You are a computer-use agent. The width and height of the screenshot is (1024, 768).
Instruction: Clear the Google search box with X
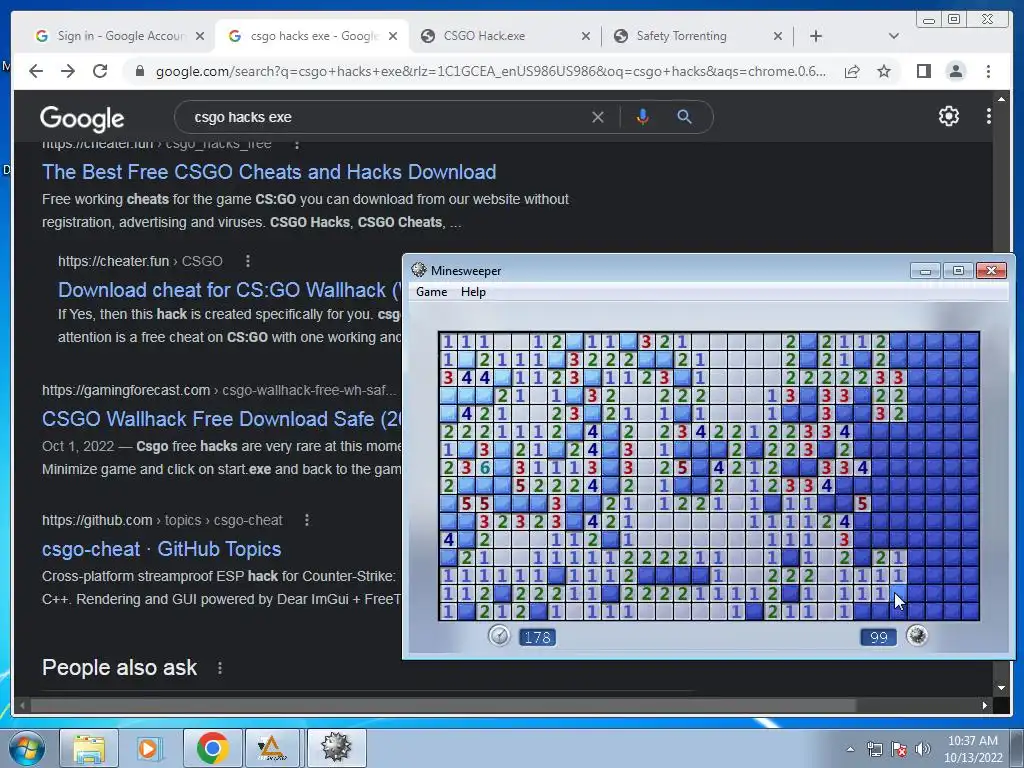pyautogui.click(x=598, y=117)
